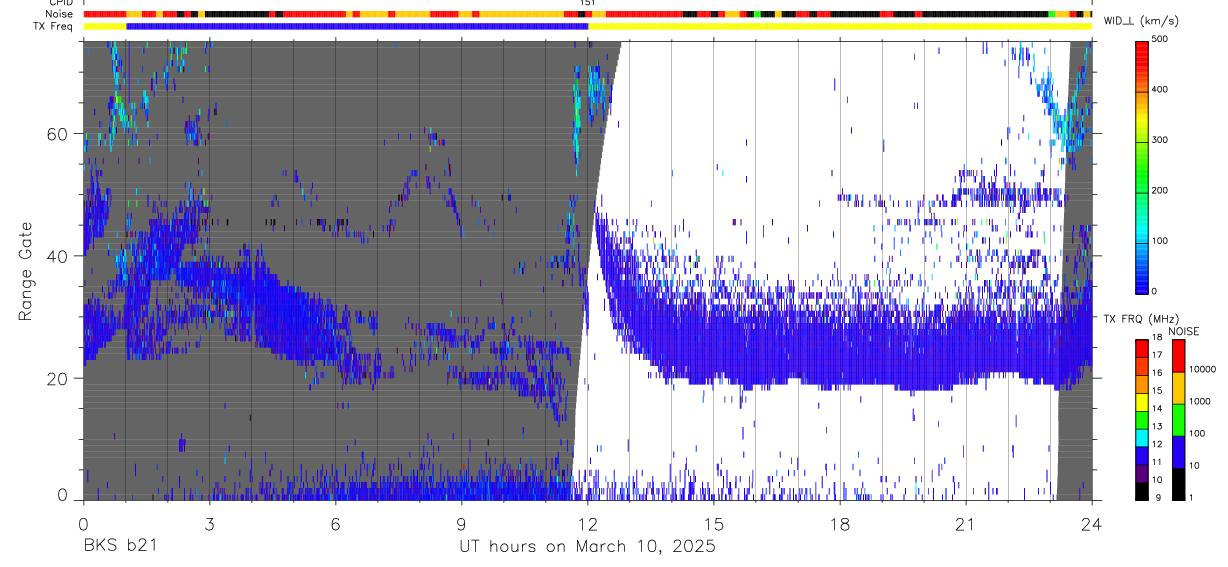Click the '15' tick on UT hours axis
This screenshot has width=1228, height=567.
point(714,523)
